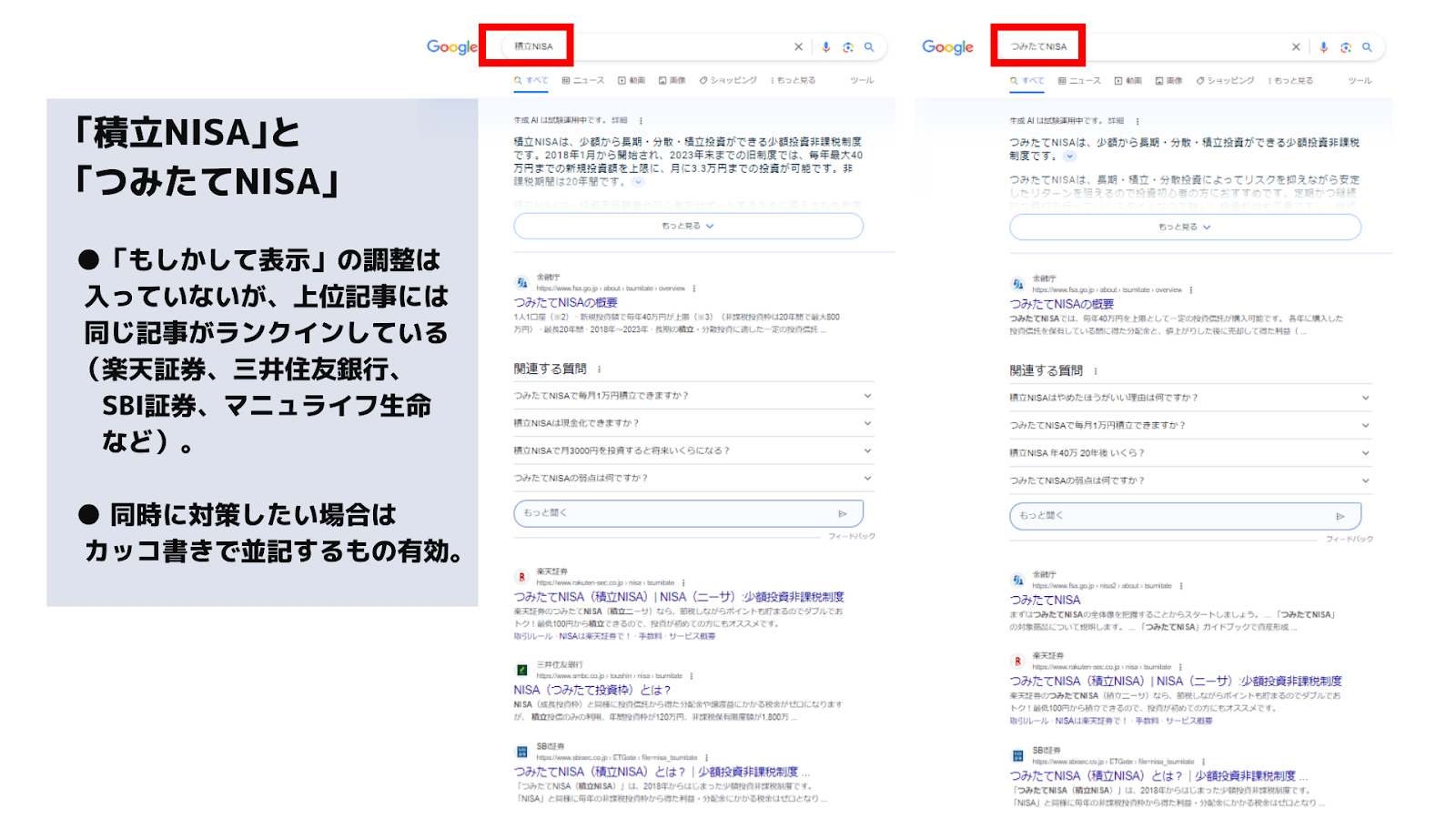The image size is (1456, 819).
Task: Clear the つみたてNISA search query
Action: point(1296,47)
